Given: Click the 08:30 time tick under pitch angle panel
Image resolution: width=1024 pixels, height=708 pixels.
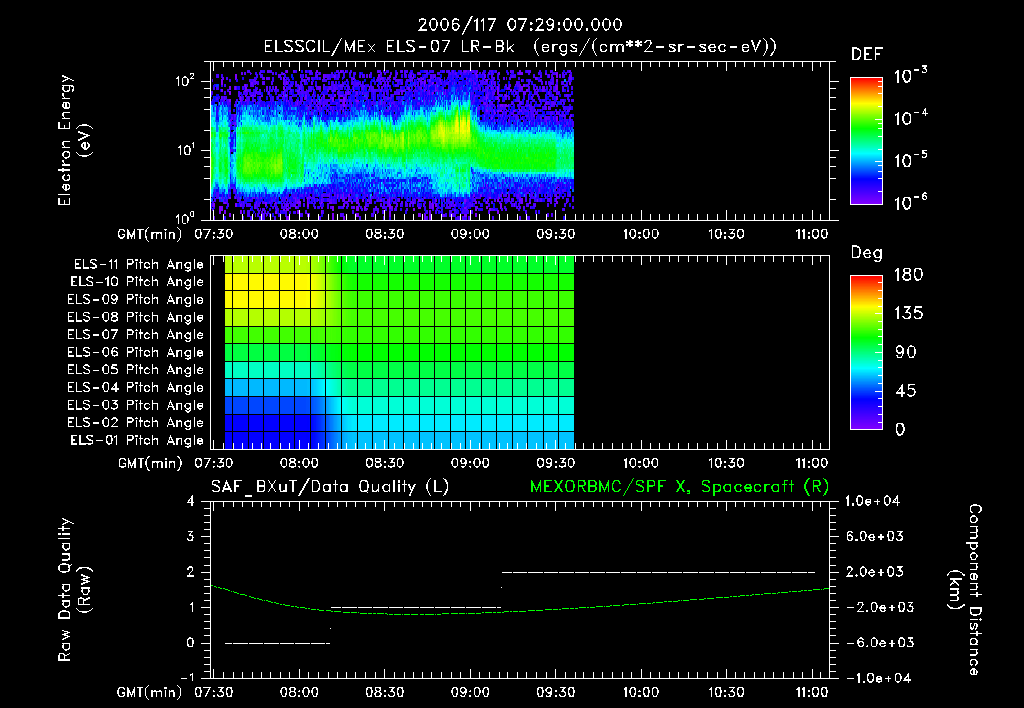Looking at the screenshot, I should pos(384,463).
